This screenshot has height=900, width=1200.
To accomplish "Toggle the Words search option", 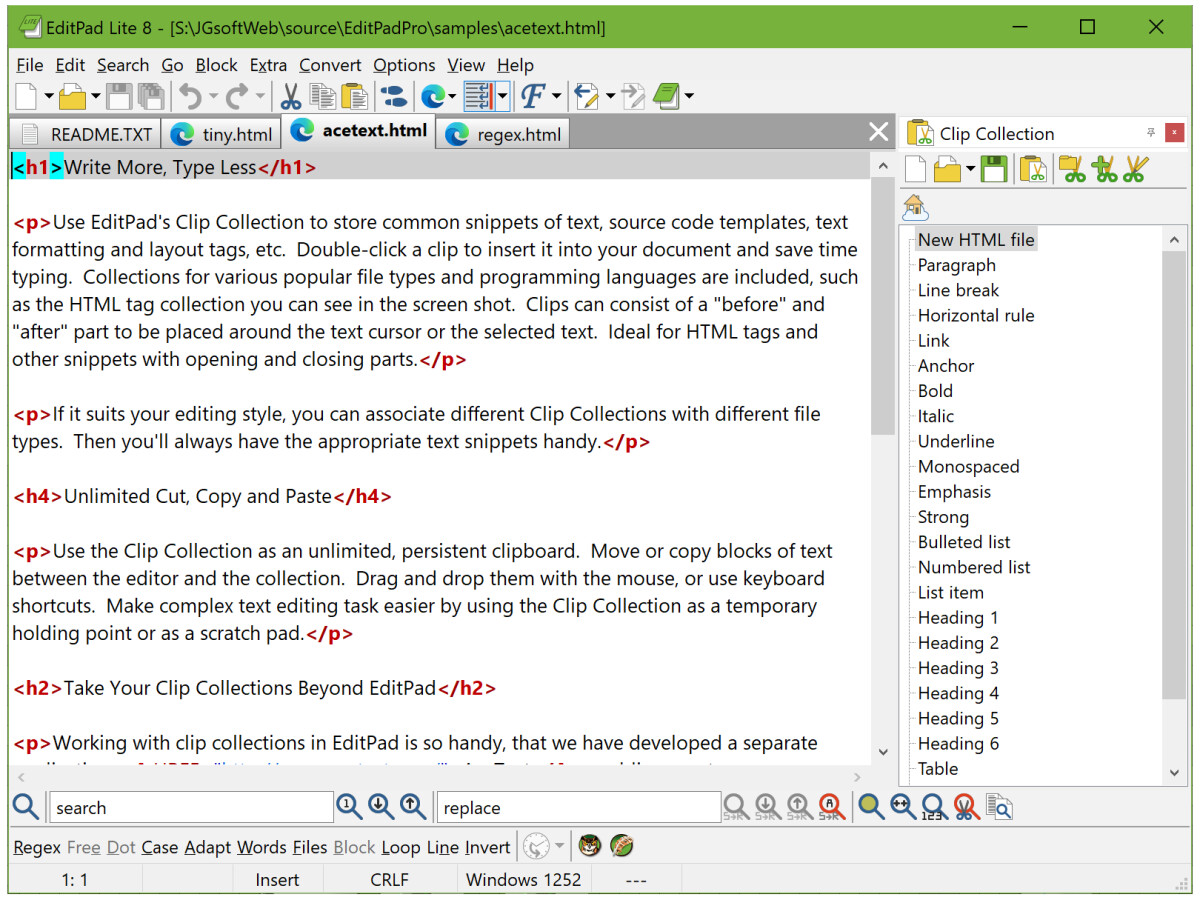I will (262, 847).
